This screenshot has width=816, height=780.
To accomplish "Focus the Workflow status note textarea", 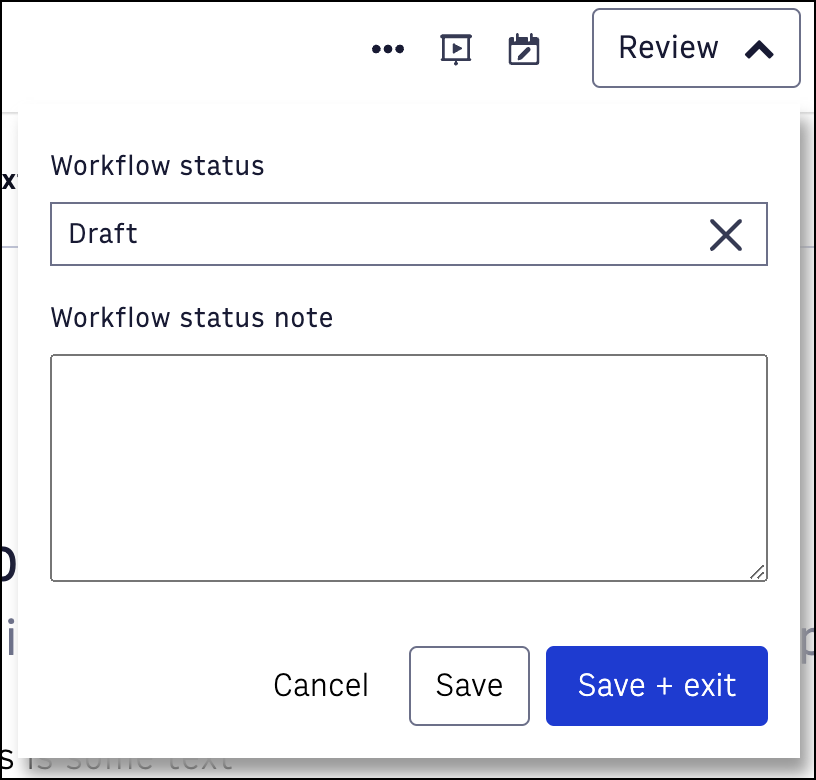I will tap(409, 468).
